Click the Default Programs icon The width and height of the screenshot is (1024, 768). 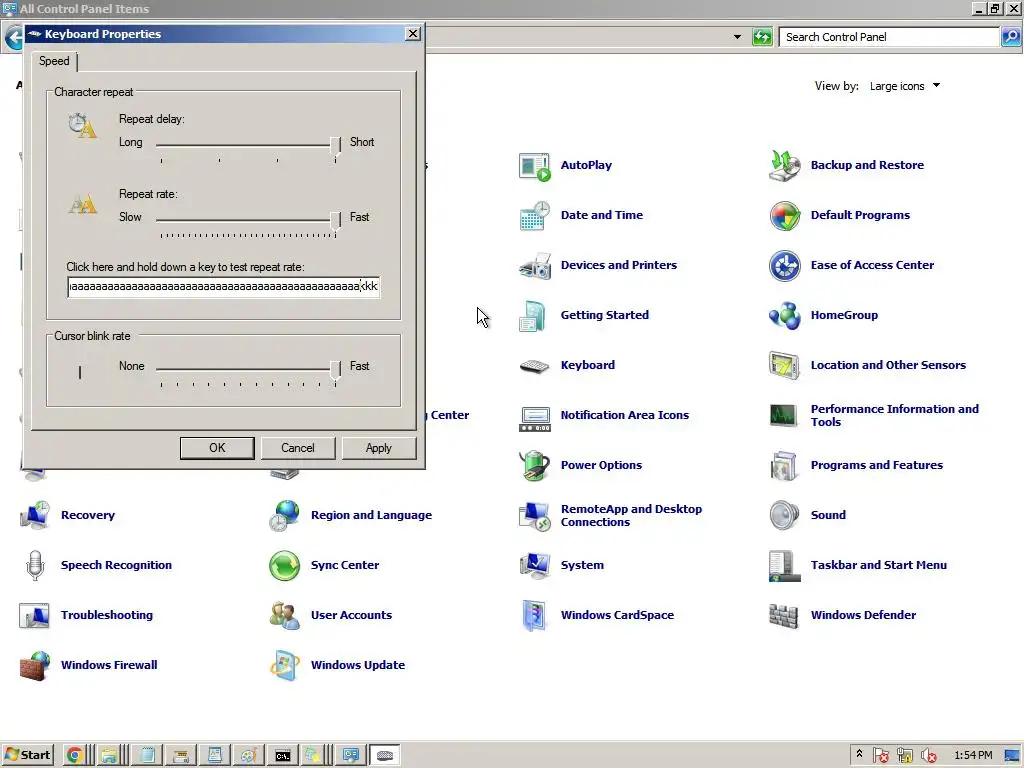click(x=784, y=216)
